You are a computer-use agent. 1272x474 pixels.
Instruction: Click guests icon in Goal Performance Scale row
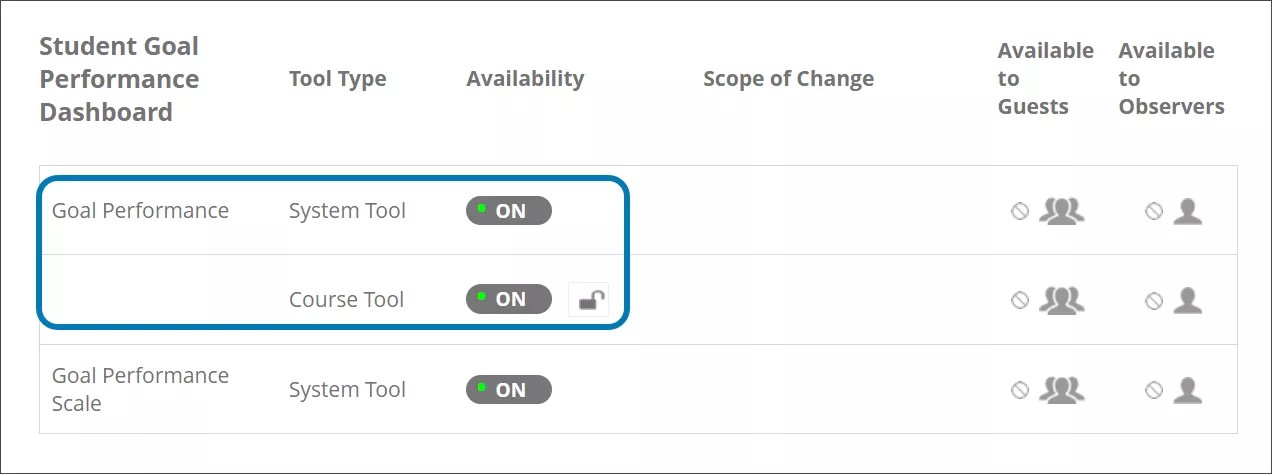tap(1061, 390)
